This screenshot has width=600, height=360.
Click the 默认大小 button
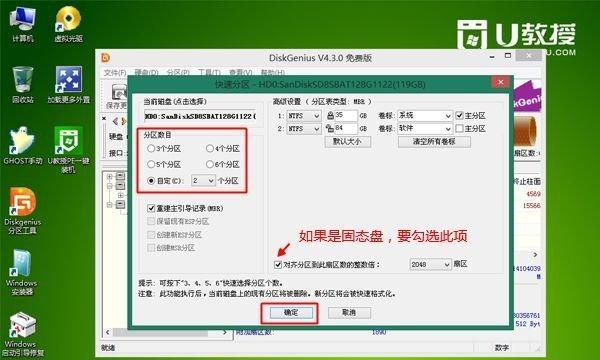347,142
